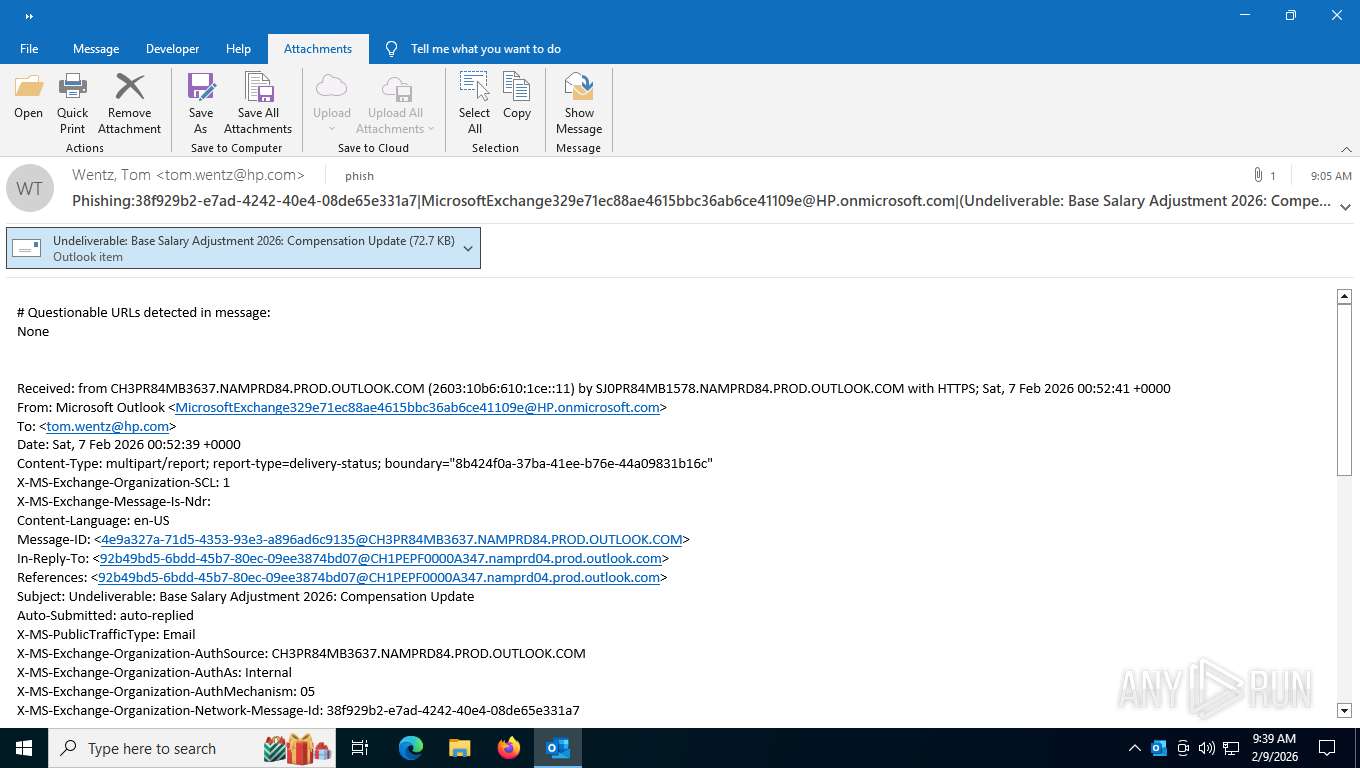Click the lightbulb Tell me icon
1360x768 pixels.
point(391,49)
